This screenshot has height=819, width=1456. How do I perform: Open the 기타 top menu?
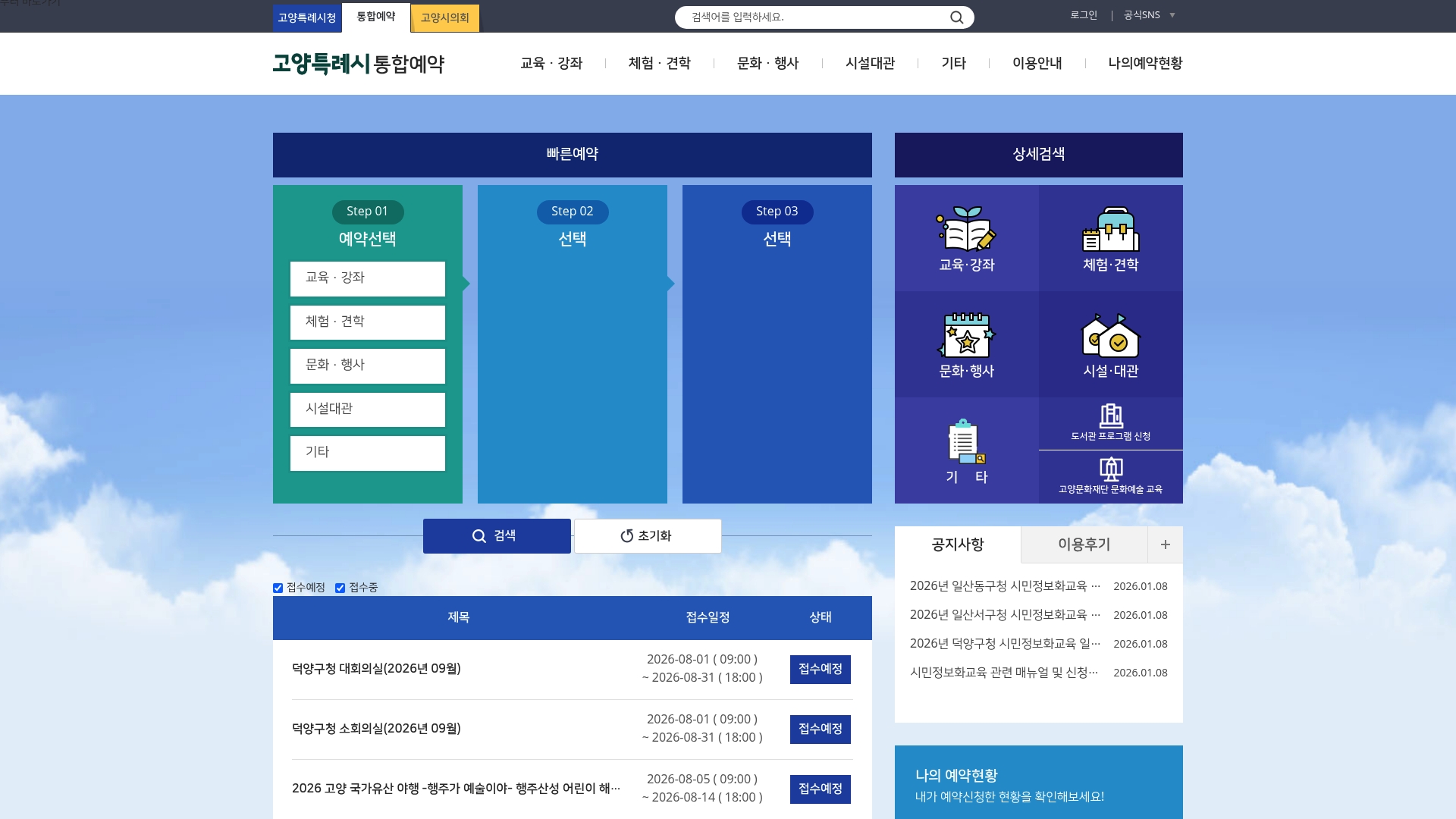pyautogui.click(x=953, y=63)
